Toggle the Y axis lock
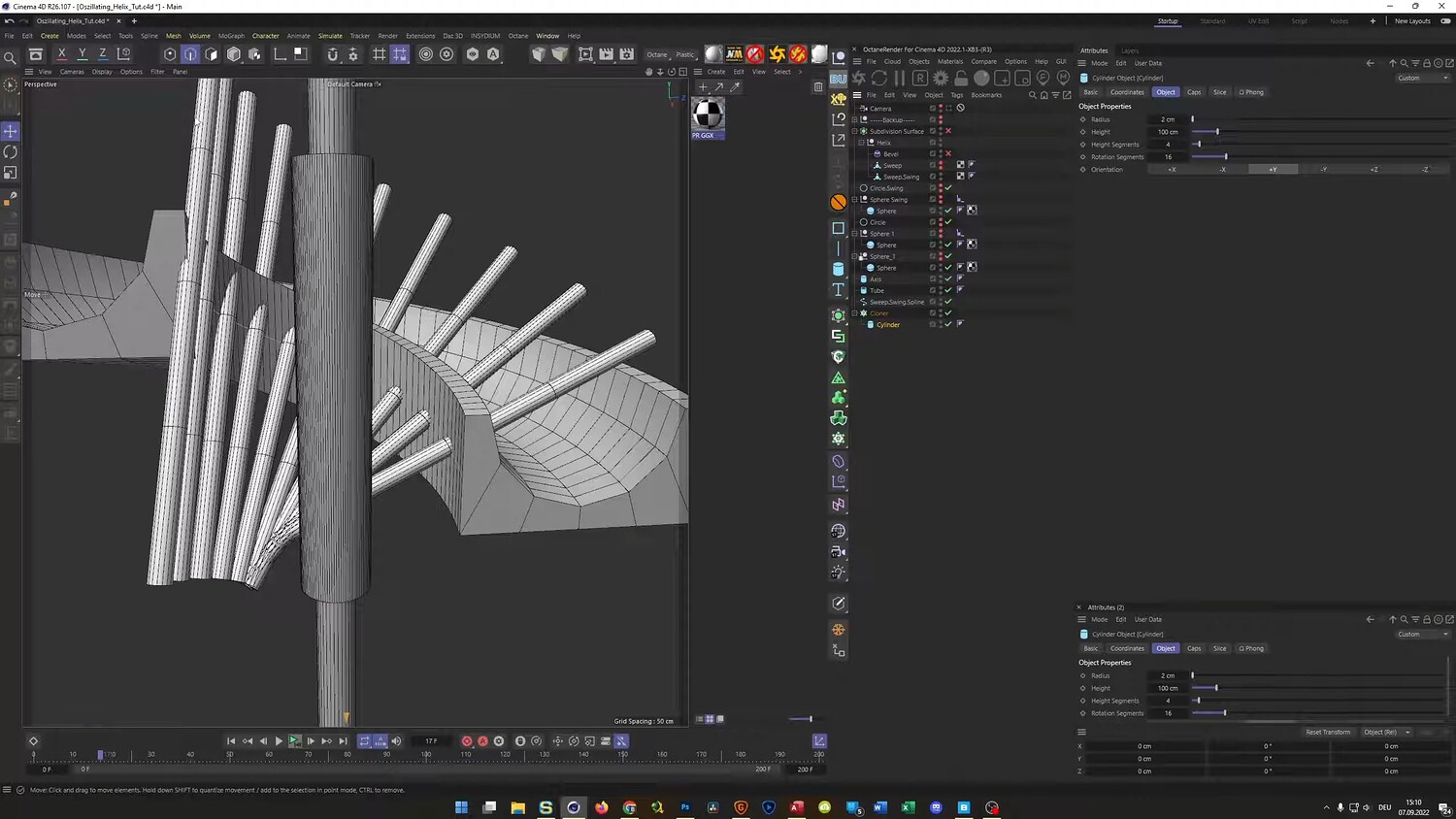Screen dimensions: 1456x819 click(83, 54)
